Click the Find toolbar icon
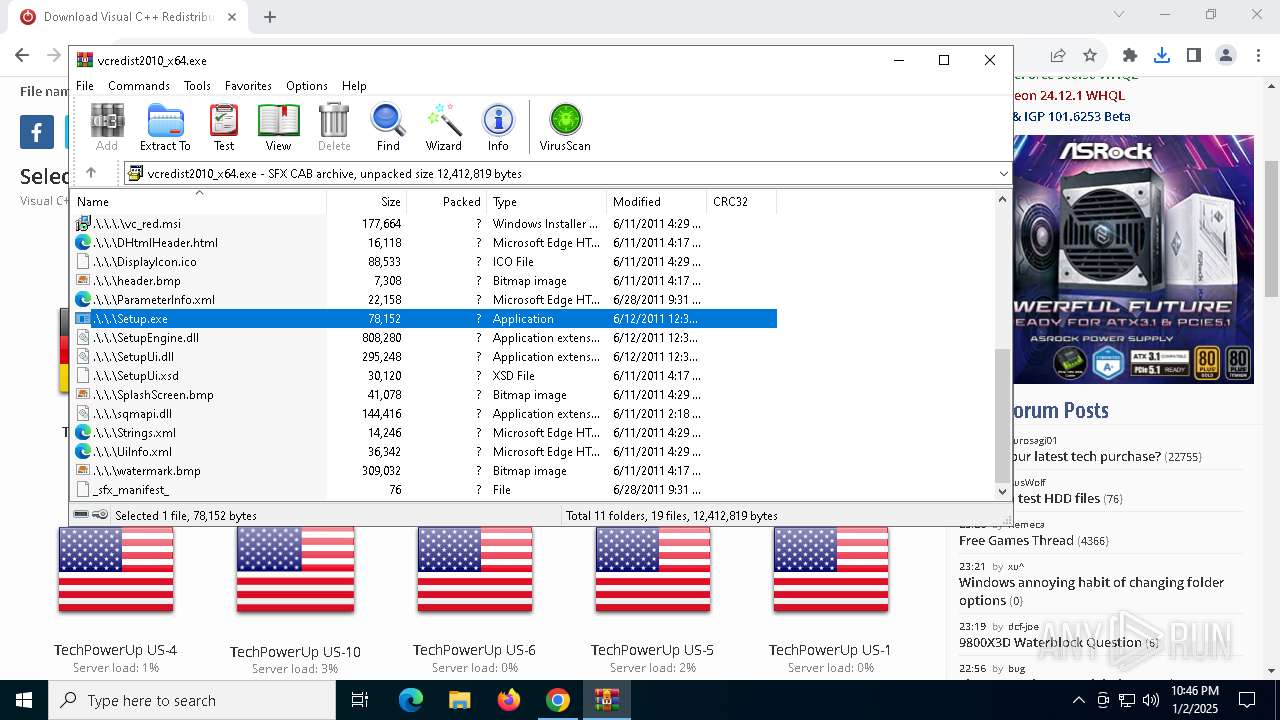Viewport: 1280px width, 720px height. click(x=388, y=127)
